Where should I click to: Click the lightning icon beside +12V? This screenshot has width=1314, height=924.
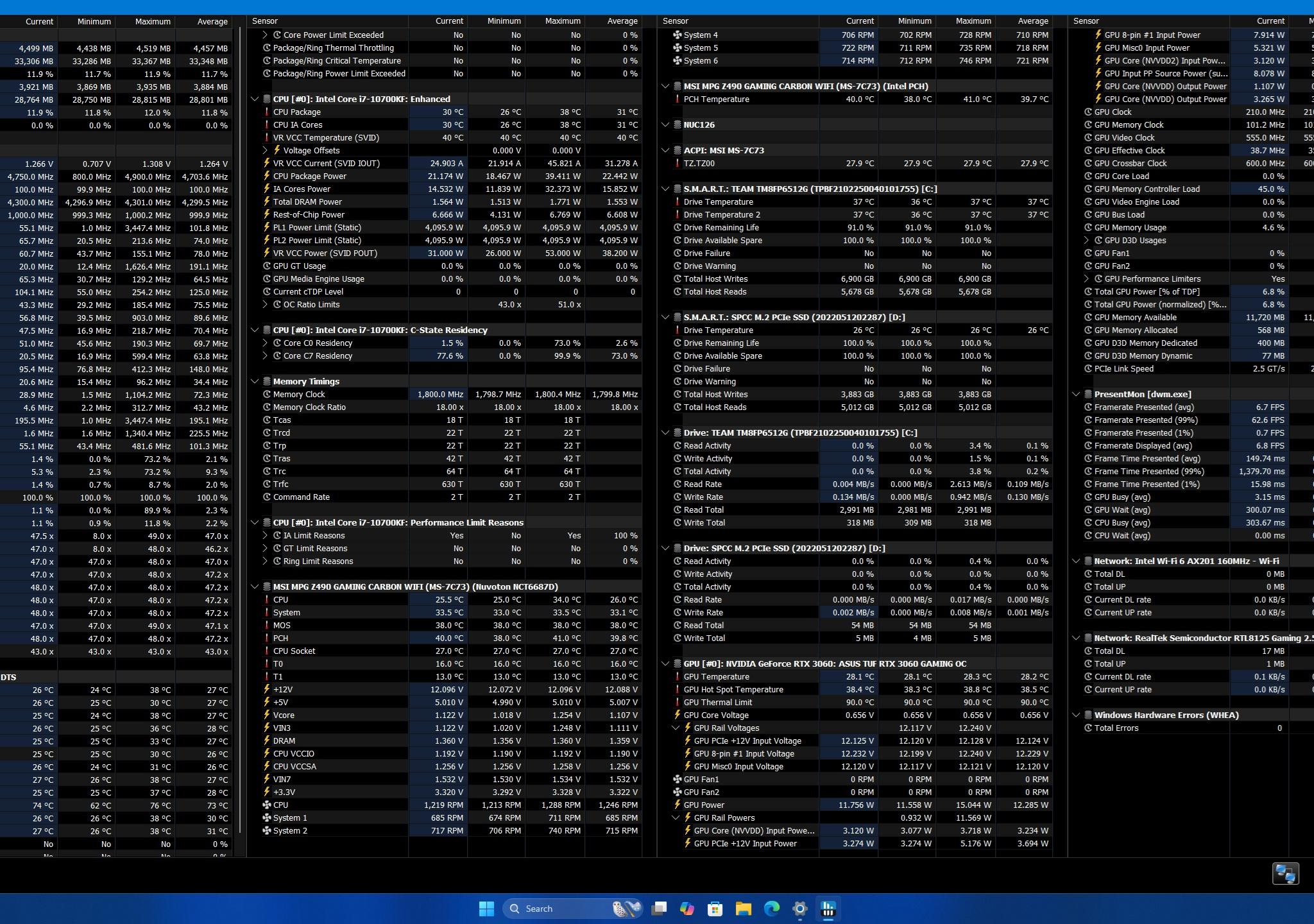coord(267,689)
